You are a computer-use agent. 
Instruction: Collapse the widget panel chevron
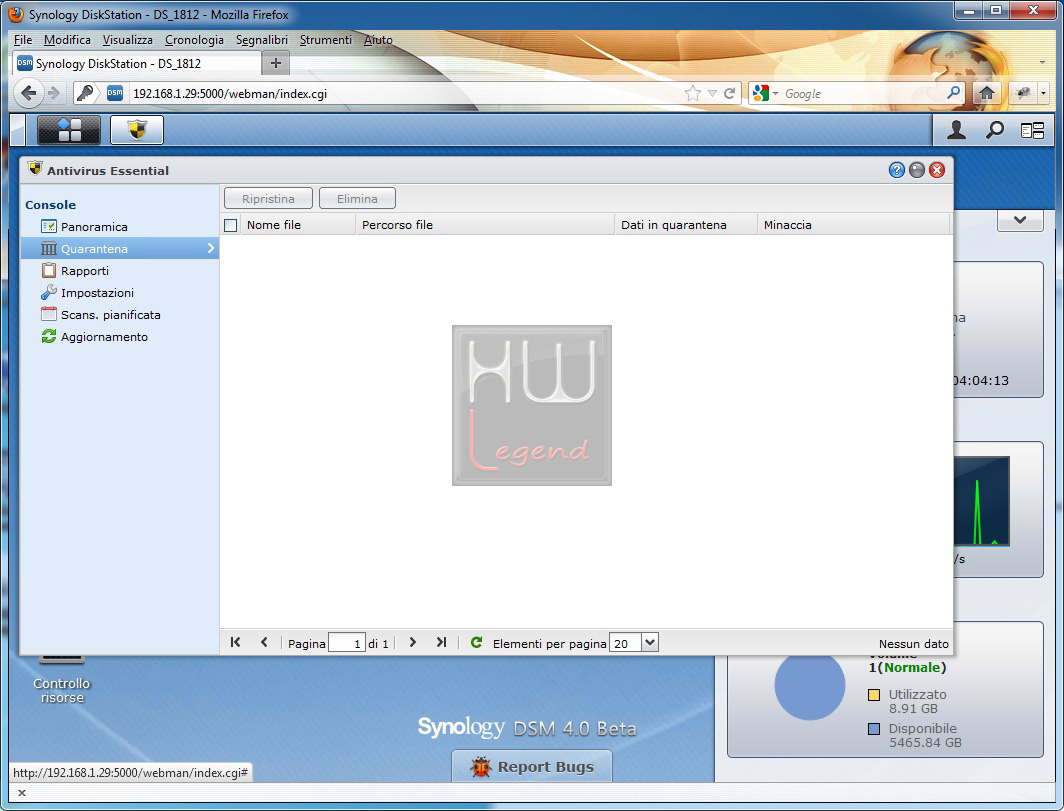coord(1019,220)
